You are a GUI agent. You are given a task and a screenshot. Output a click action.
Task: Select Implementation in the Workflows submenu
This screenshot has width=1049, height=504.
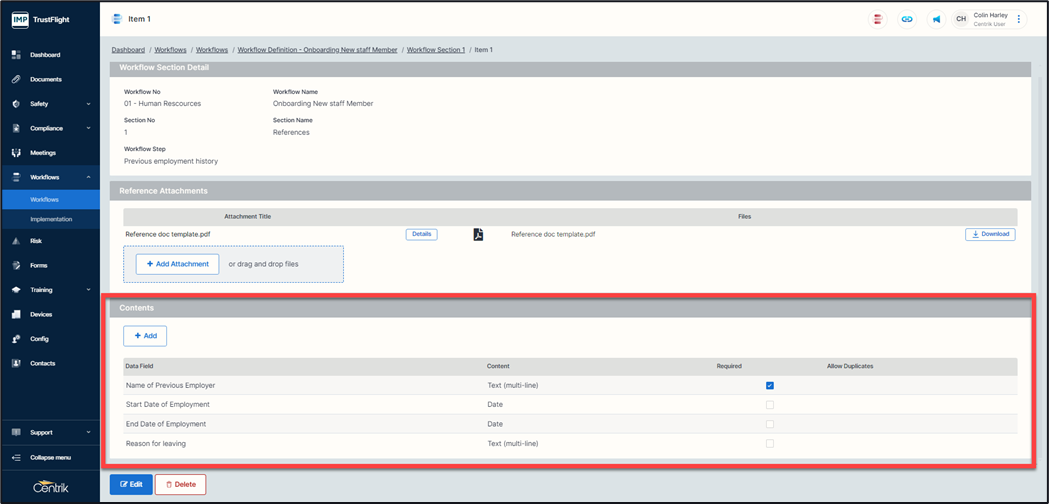click(x=51, y=219)
